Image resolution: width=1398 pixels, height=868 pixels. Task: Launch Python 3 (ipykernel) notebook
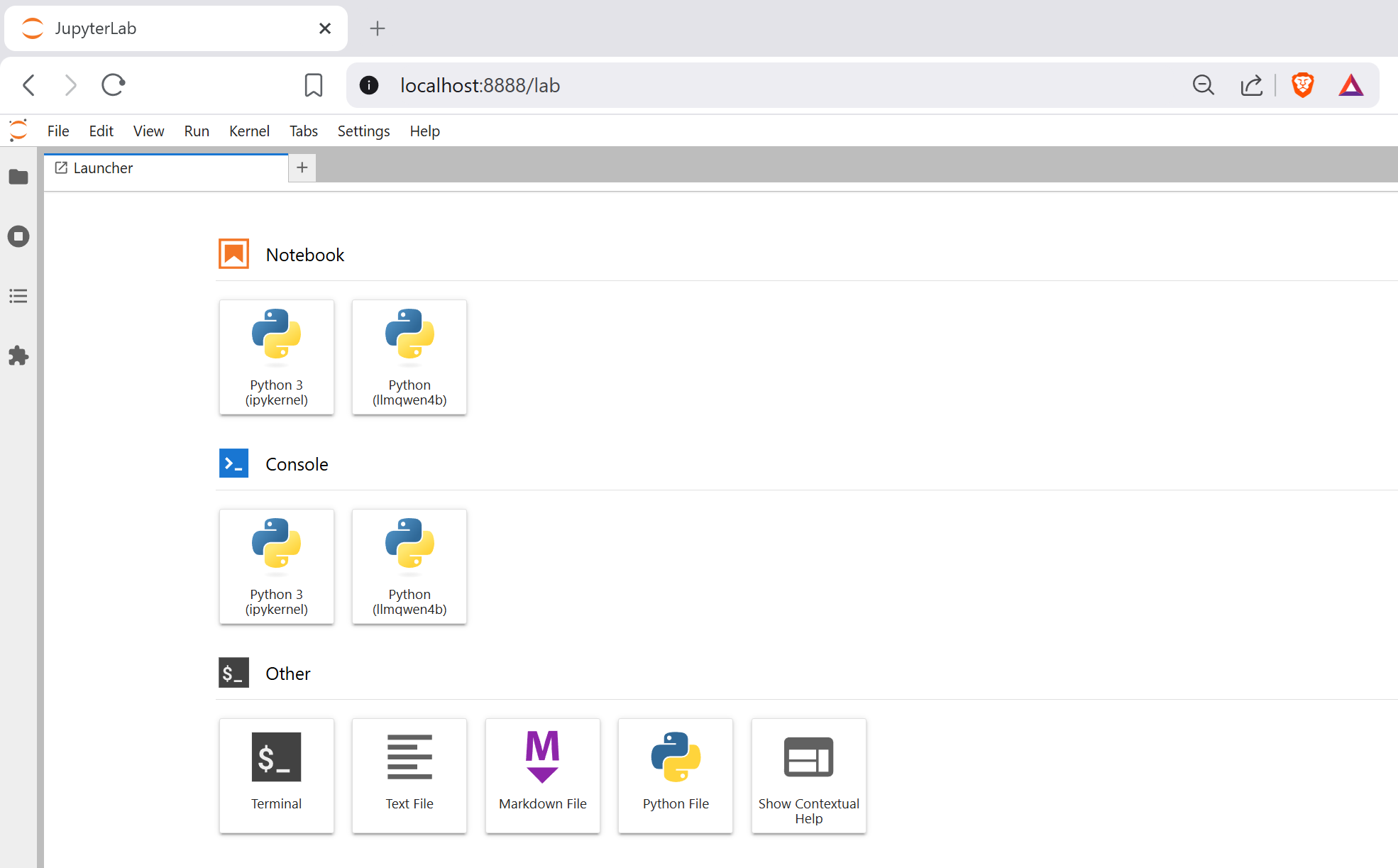(277, 357)
